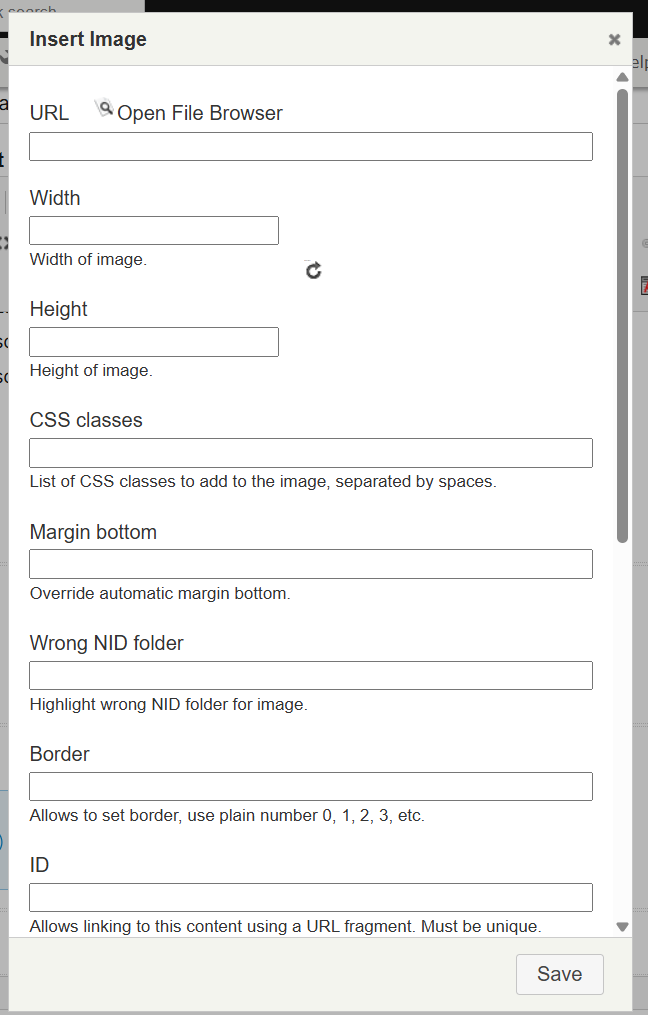Focus the Width input field
Image resolution: width=648 pixels, height=1015 pixels.
153,230
